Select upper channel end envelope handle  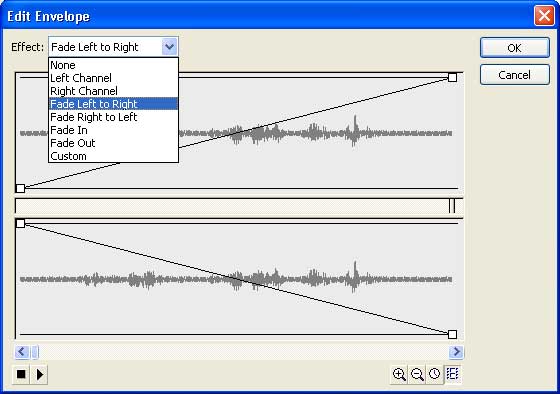tap(452, 77)
